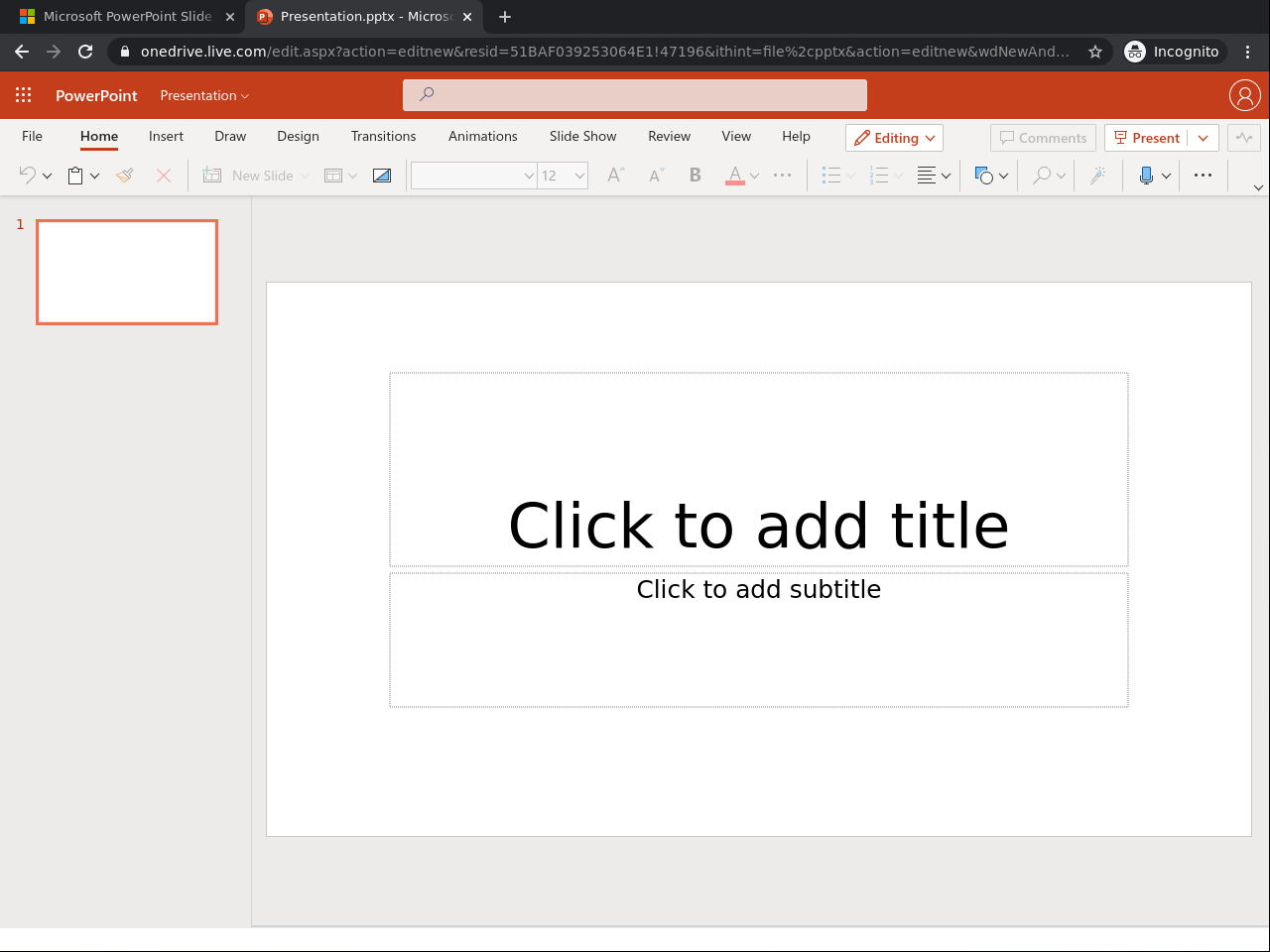Open the Transitions tab

[383, 136]
